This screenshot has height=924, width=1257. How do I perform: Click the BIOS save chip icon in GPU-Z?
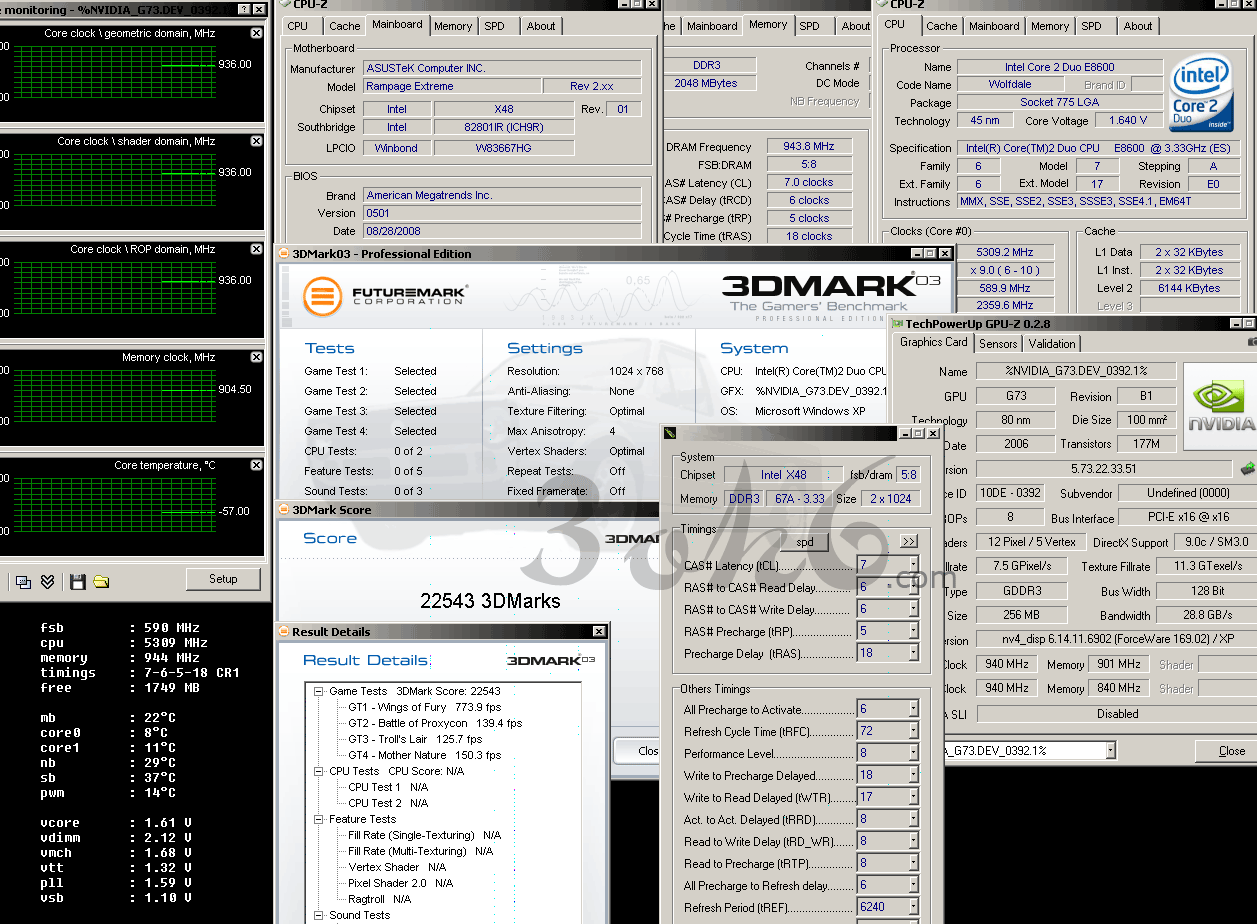click(1247, 468)
